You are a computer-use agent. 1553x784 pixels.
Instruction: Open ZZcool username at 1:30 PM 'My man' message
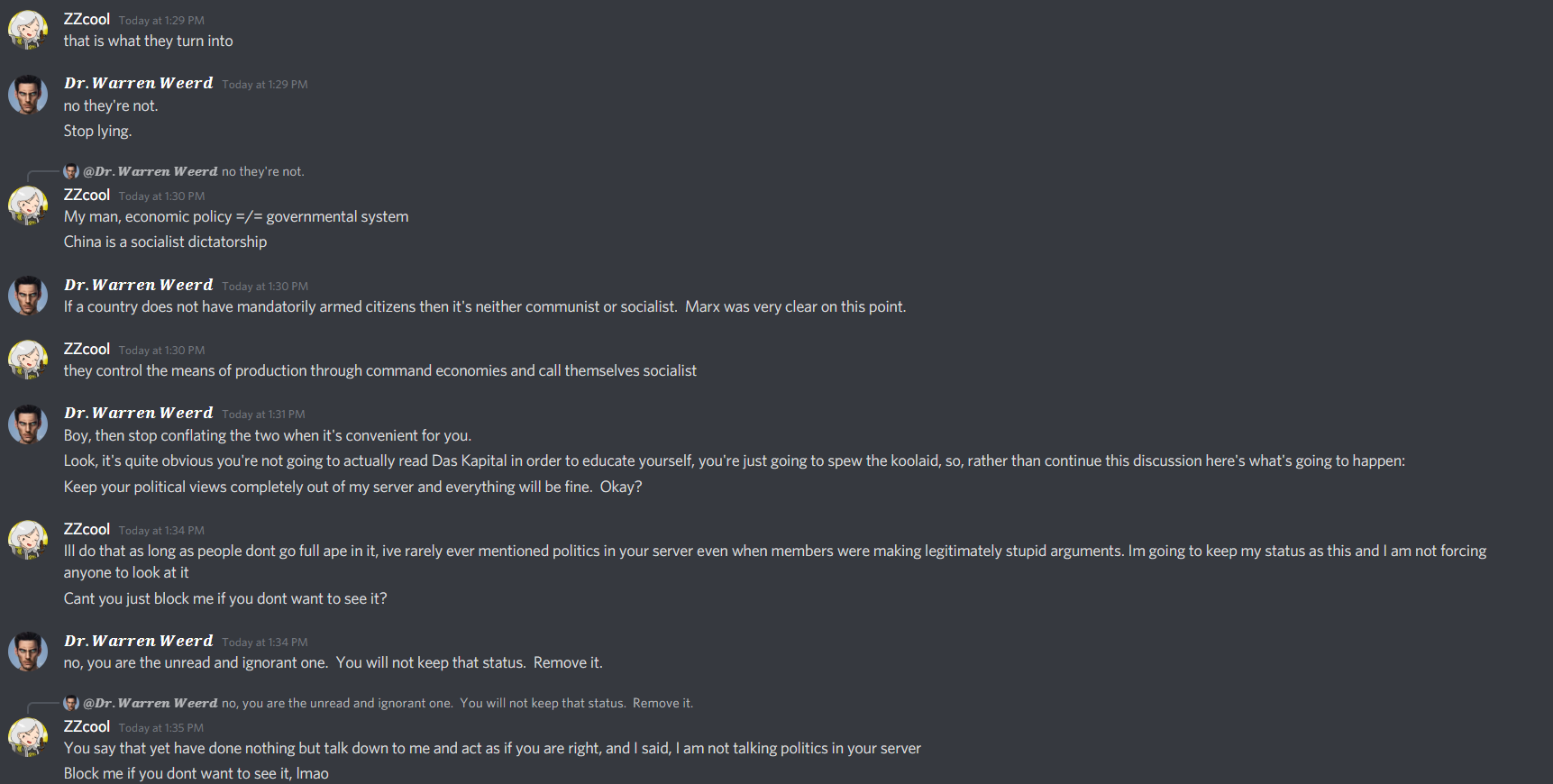click(x=87, y=195)
